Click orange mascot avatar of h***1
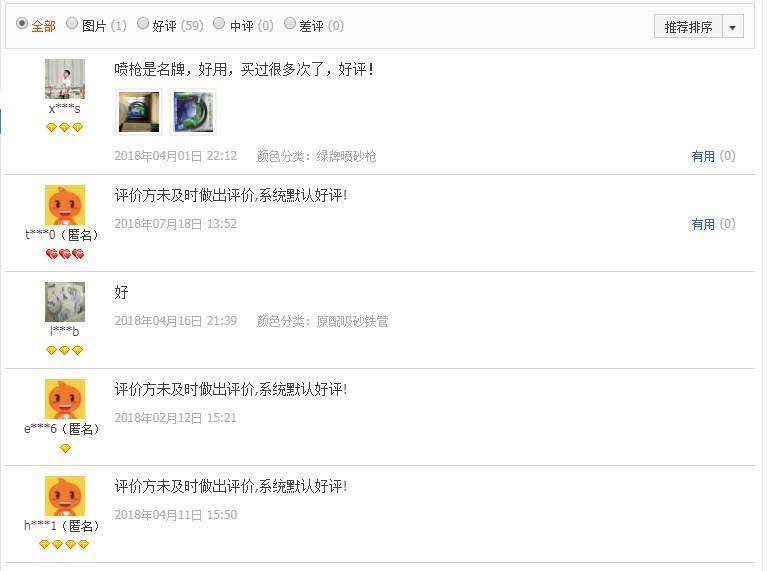Image resolution: width=768 pixels, height=571 pixels. click(65, 496)
